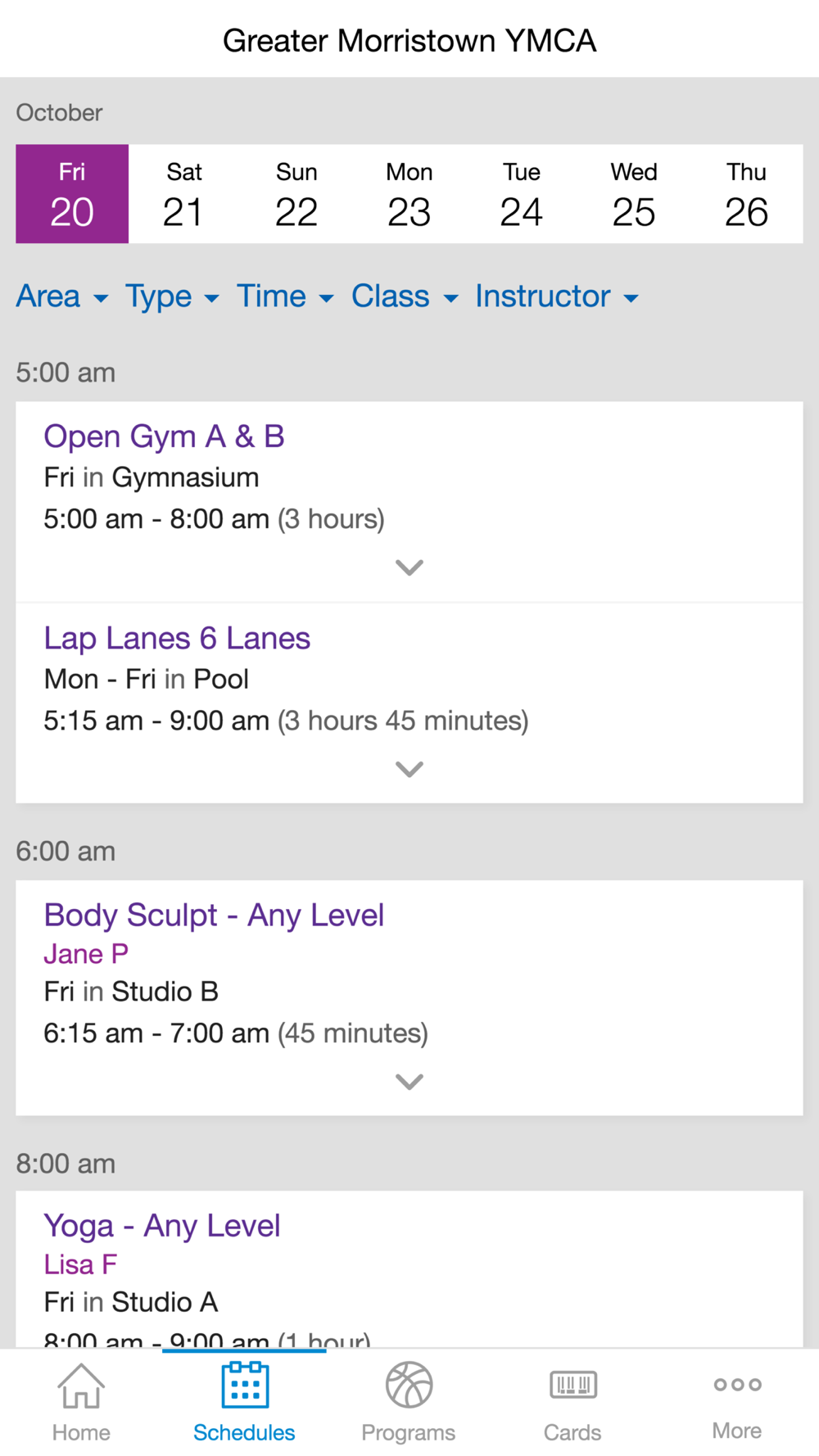819x1456 pixels.
Task: Open the Instructor filter dropdown
Action: [557, 296]
